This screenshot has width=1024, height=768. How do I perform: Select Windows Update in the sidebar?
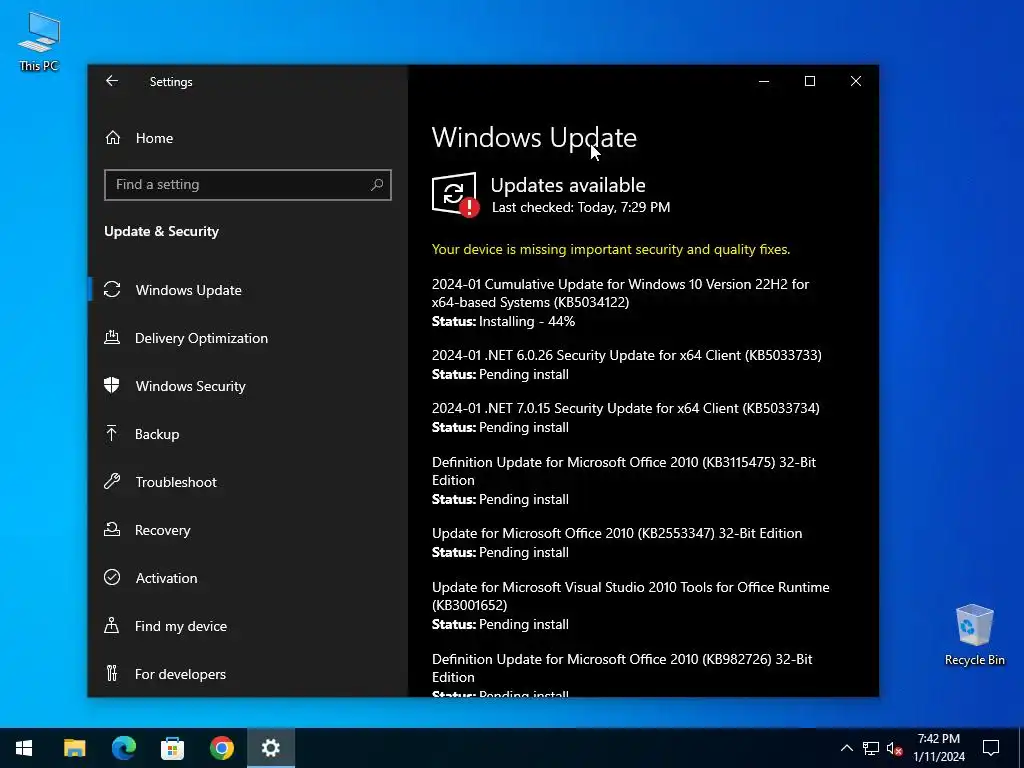pos(248,289)
